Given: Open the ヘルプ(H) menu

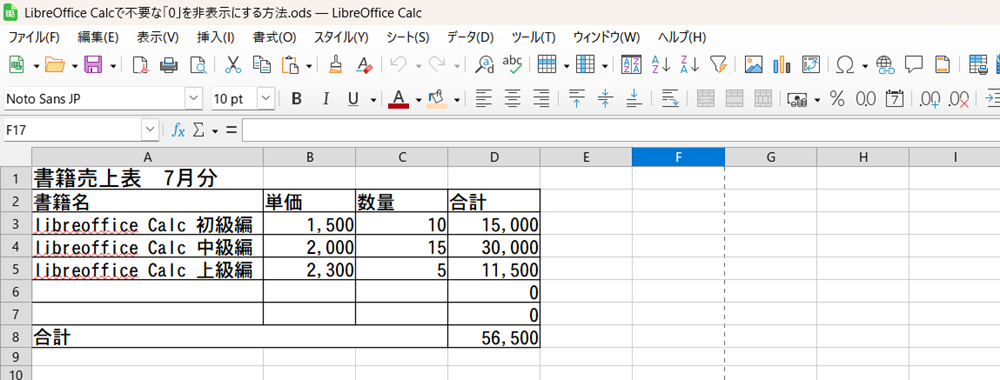Looking at the screenshot, I should (x=682, y=37).
